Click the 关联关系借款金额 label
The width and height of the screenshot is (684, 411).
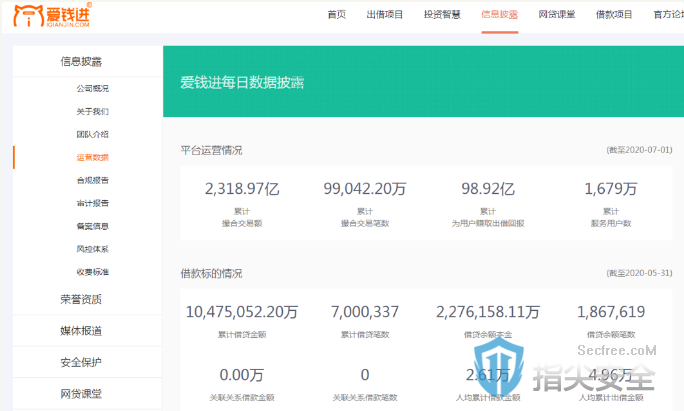pos(242,397)
